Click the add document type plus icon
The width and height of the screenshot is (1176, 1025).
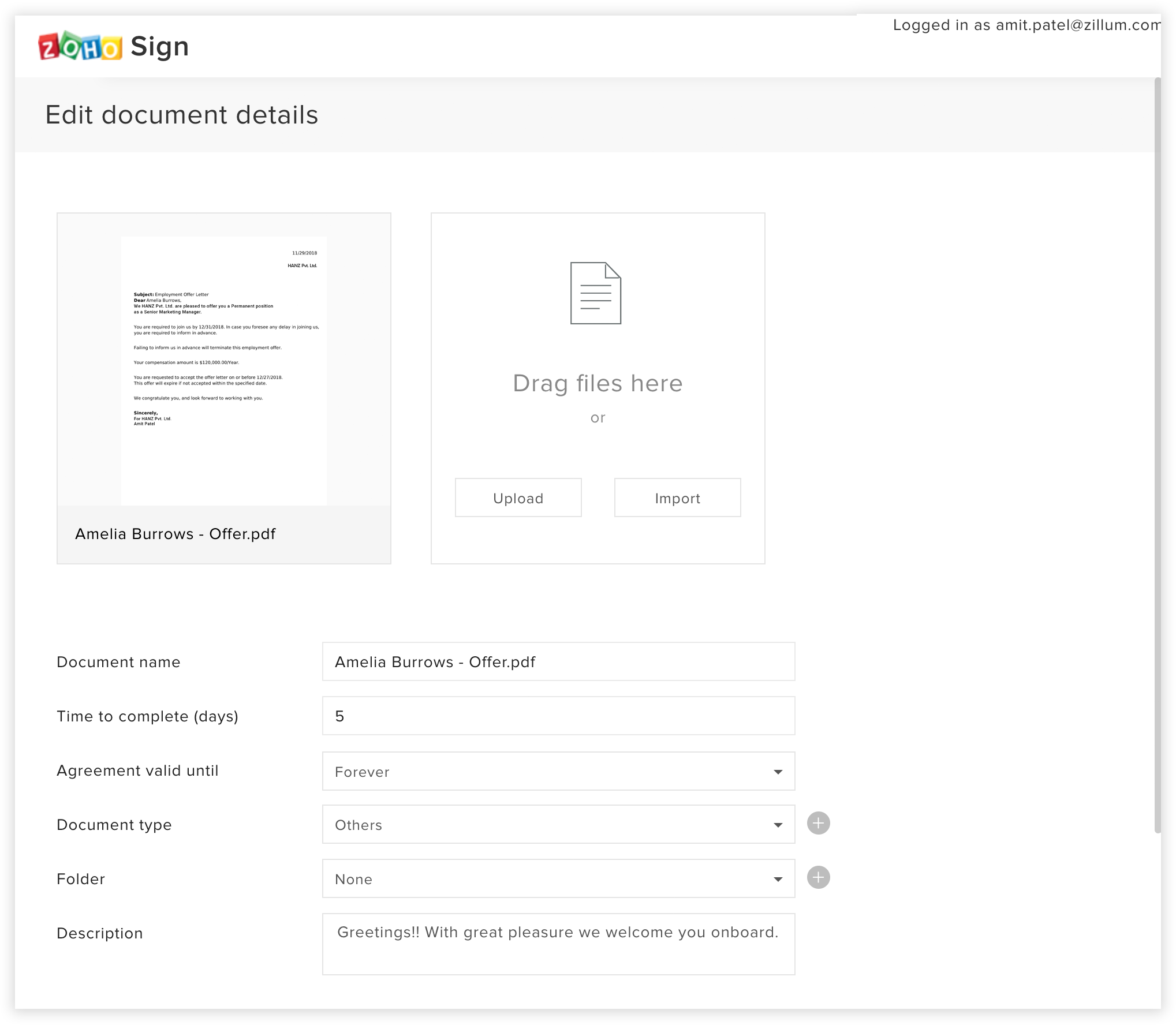click(x=818, y=823)
